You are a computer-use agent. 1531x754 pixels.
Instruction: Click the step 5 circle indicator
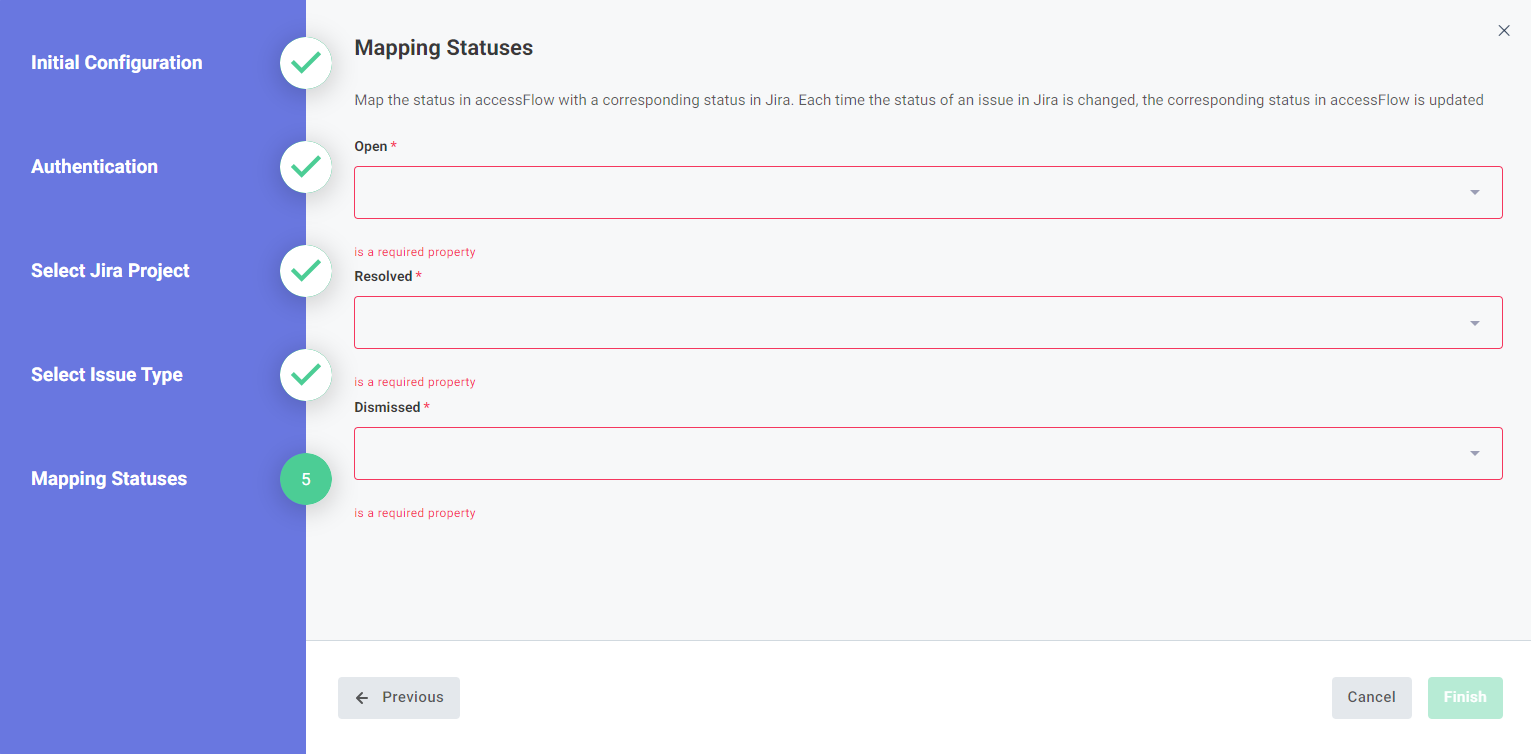[306, 479]
